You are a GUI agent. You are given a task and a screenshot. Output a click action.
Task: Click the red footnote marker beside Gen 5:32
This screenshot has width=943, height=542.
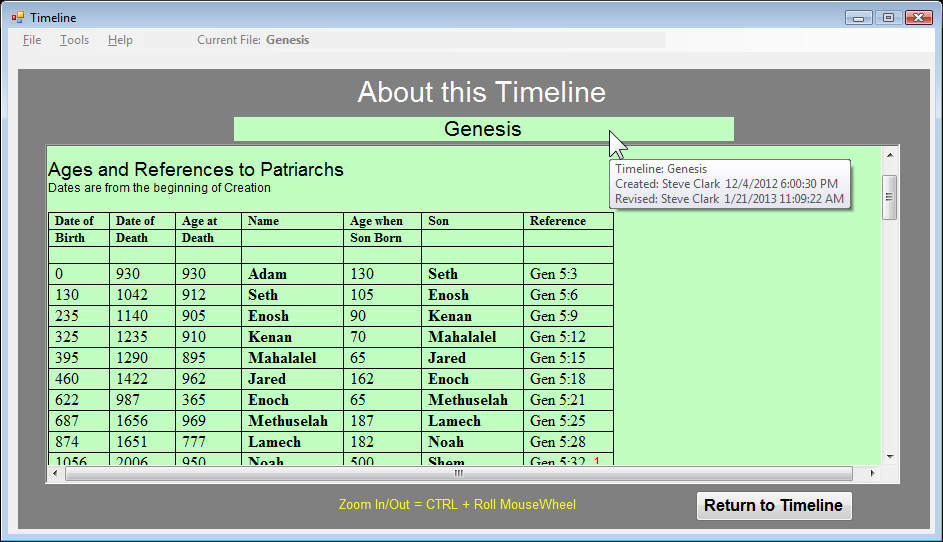click(597, 461)
